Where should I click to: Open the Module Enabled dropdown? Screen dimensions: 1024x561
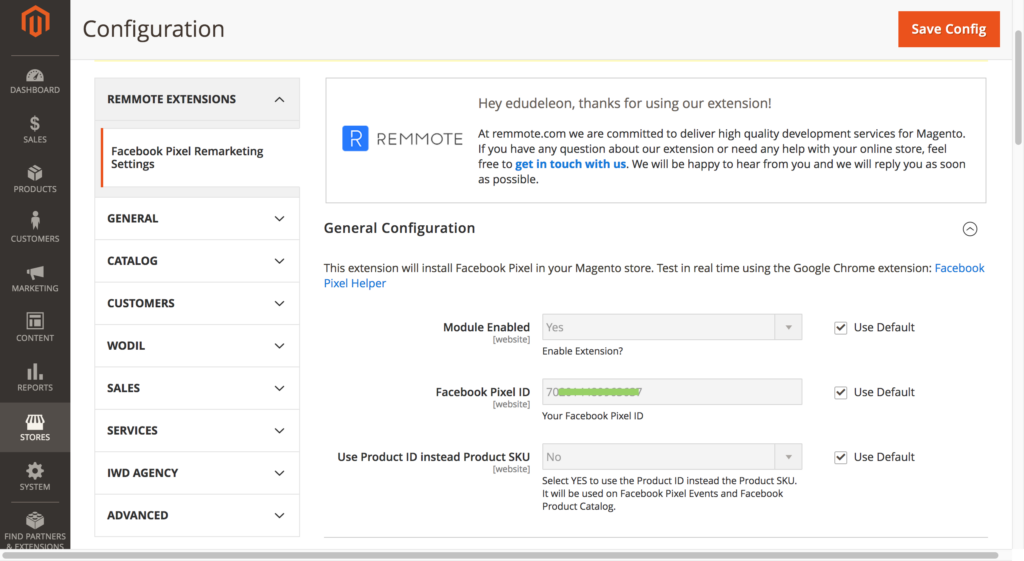(x=672, y=327)
